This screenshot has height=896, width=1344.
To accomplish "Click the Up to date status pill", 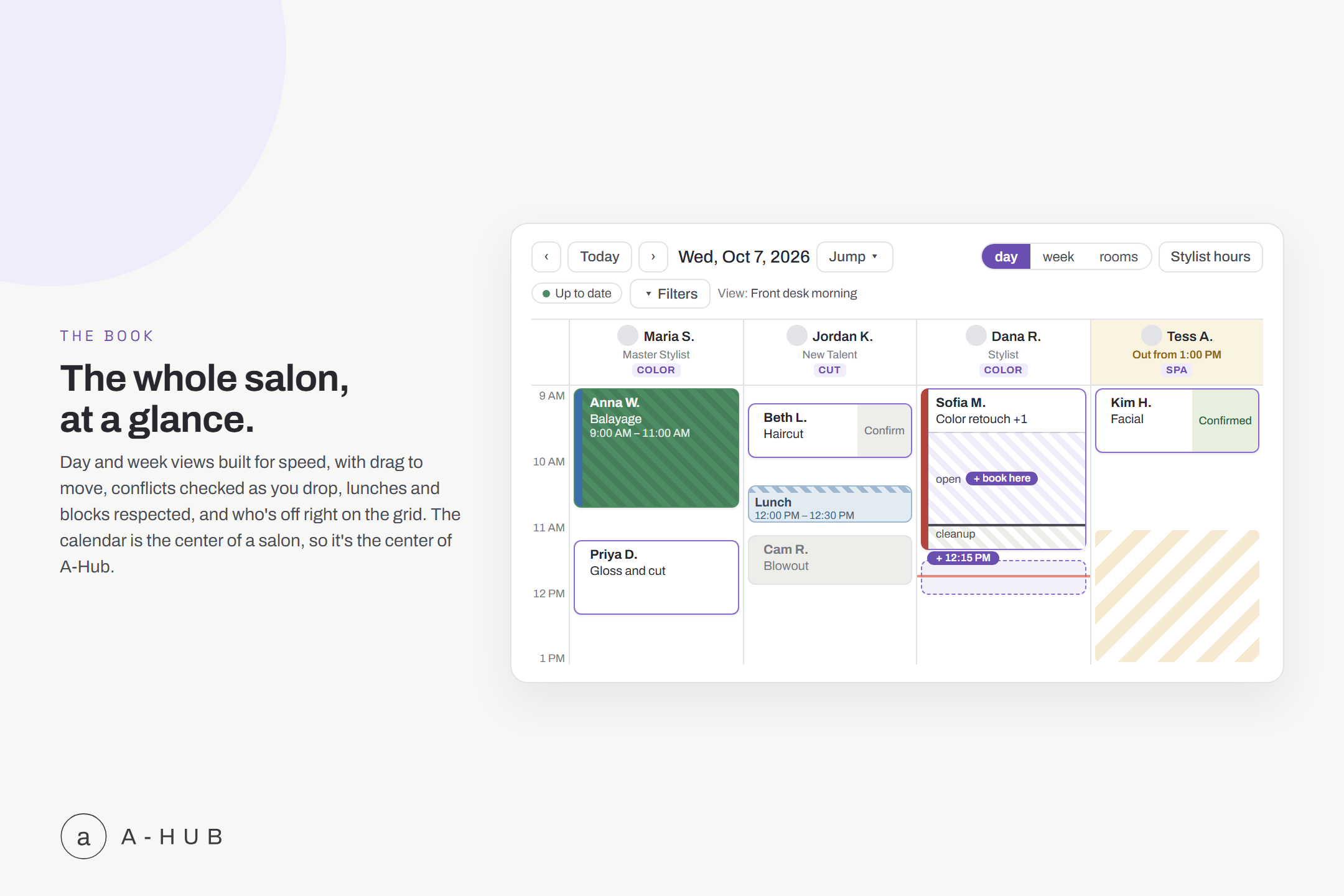I will tap(577, 293).
